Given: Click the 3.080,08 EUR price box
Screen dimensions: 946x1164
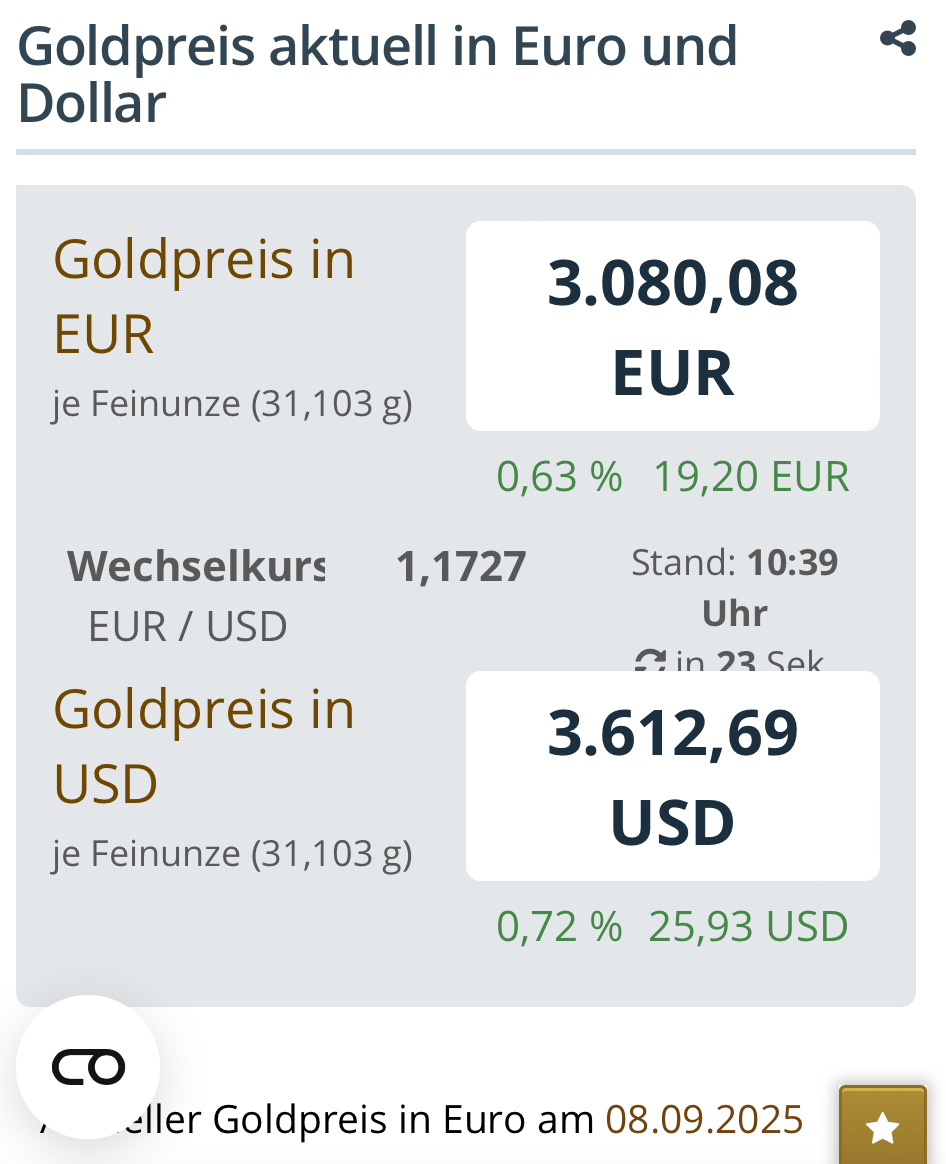Looking at the screenshot, I should click(672, 326).
